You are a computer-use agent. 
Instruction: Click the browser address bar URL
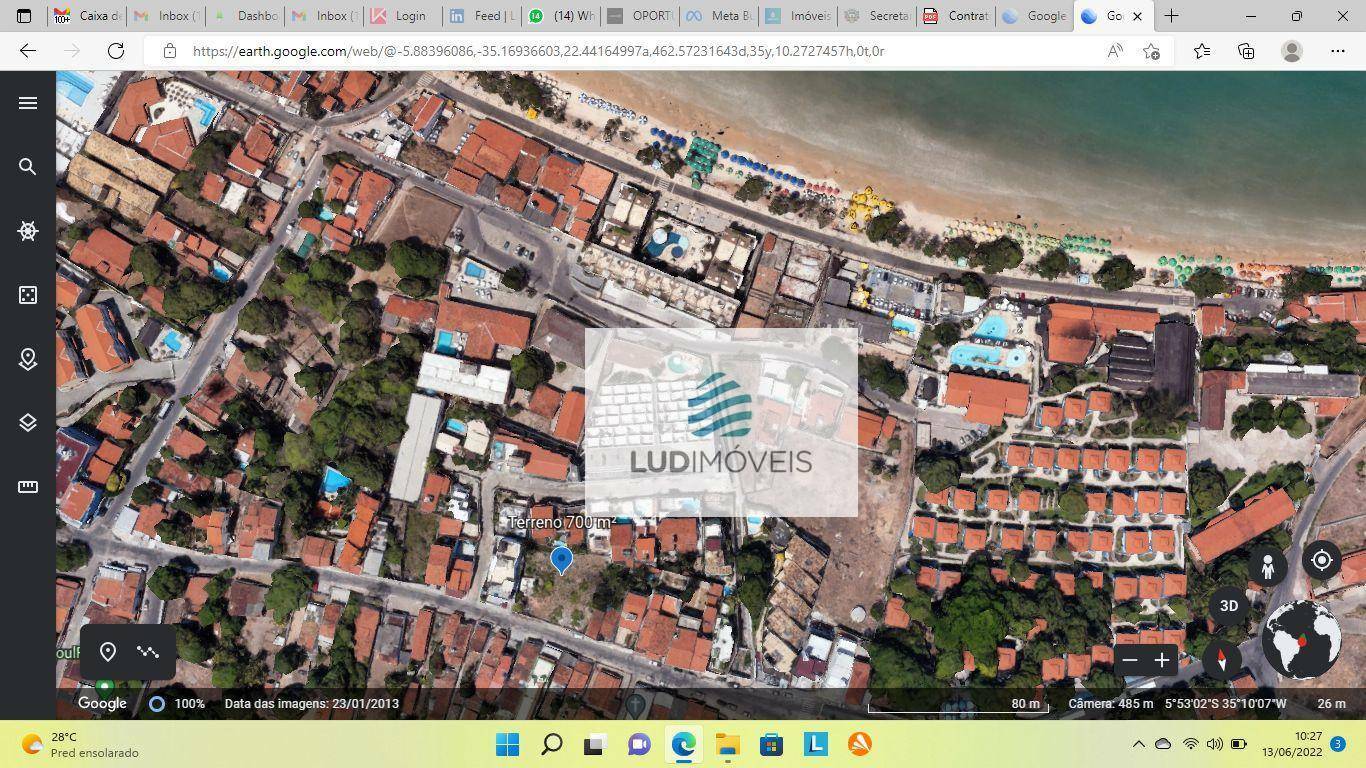point(538,51)
